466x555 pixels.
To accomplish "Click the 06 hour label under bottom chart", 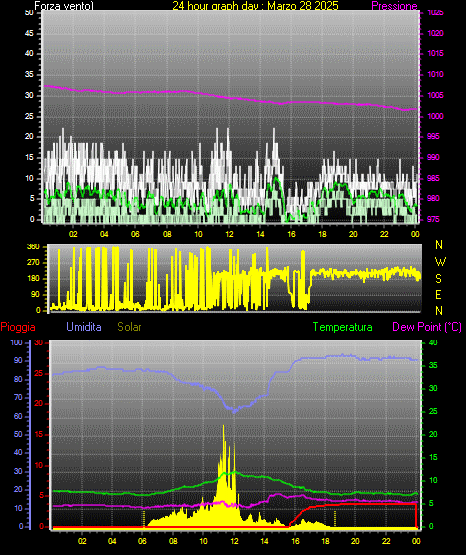I will coord(142,541).
